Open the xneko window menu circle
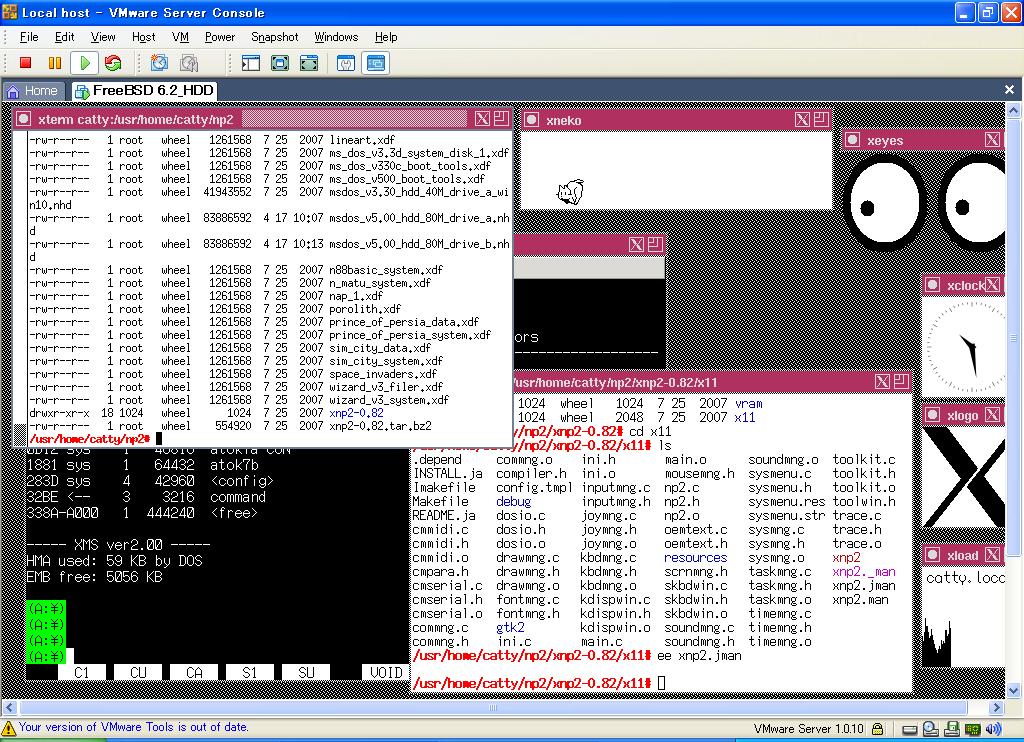This screenshot has width=1024, height=742. [x=532, y=120]
